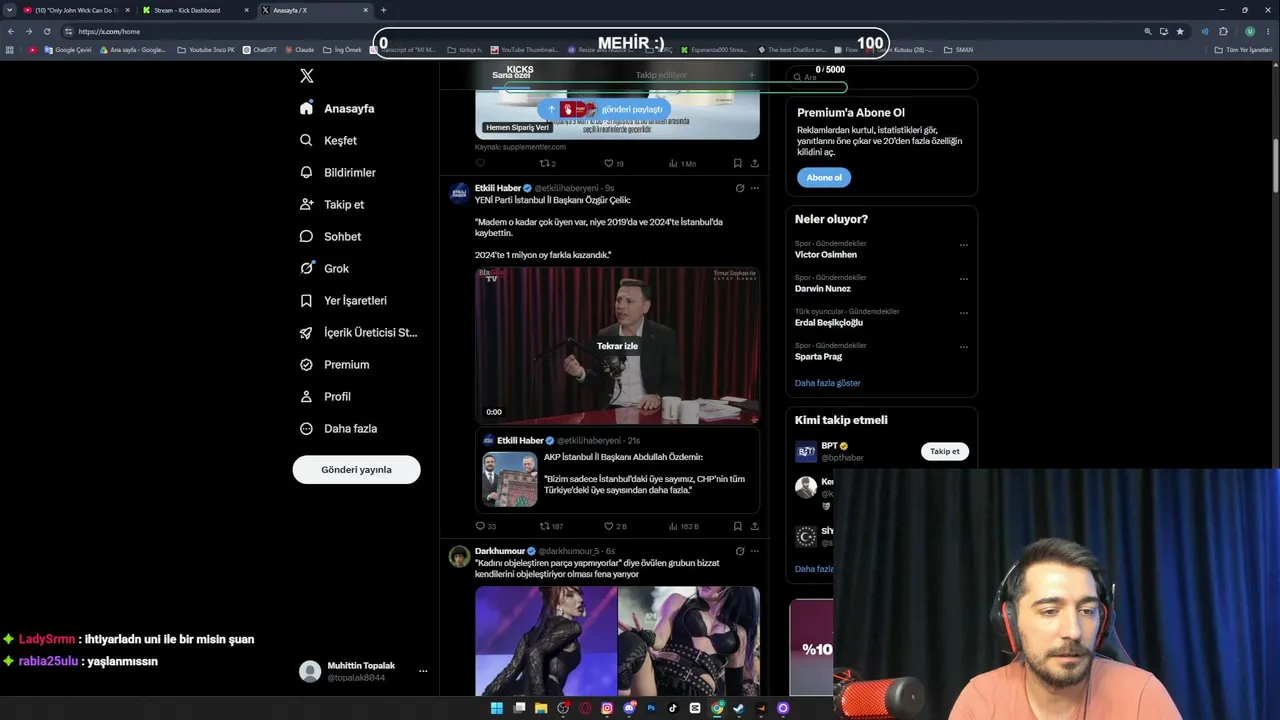Open more options for Victor Osimhen trend
The height and width of the screenshot is (720, 1280).
pyautogui.click(x=964, y=244)
